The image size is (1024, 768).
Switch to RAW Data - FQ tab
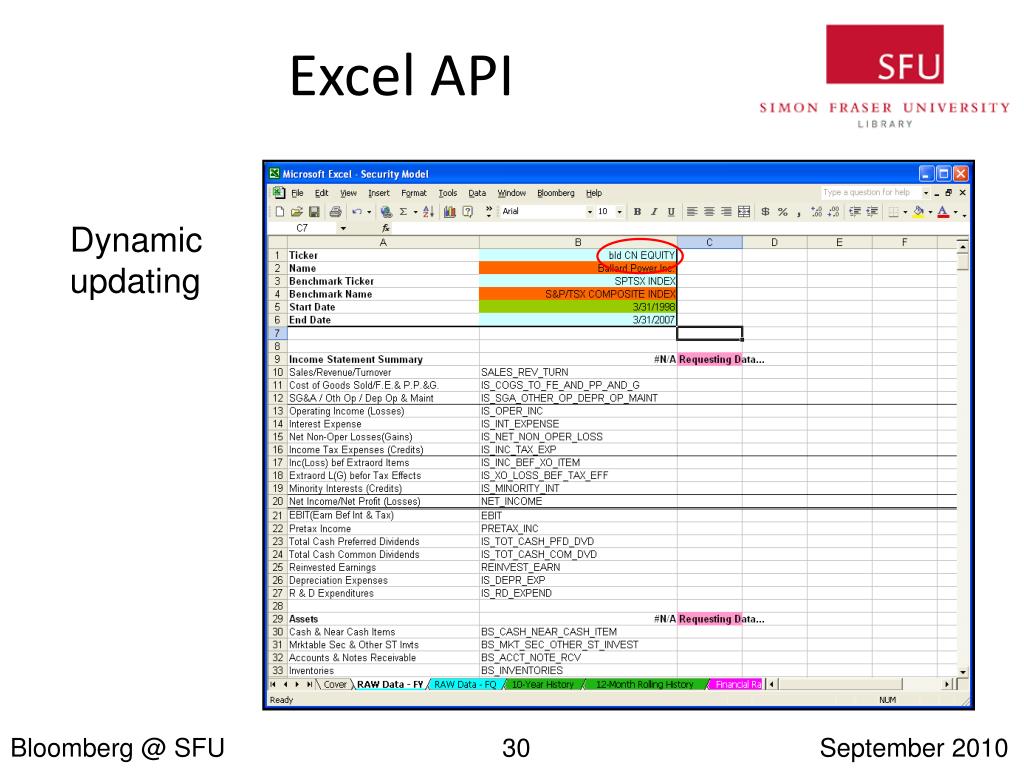(465, 684)
